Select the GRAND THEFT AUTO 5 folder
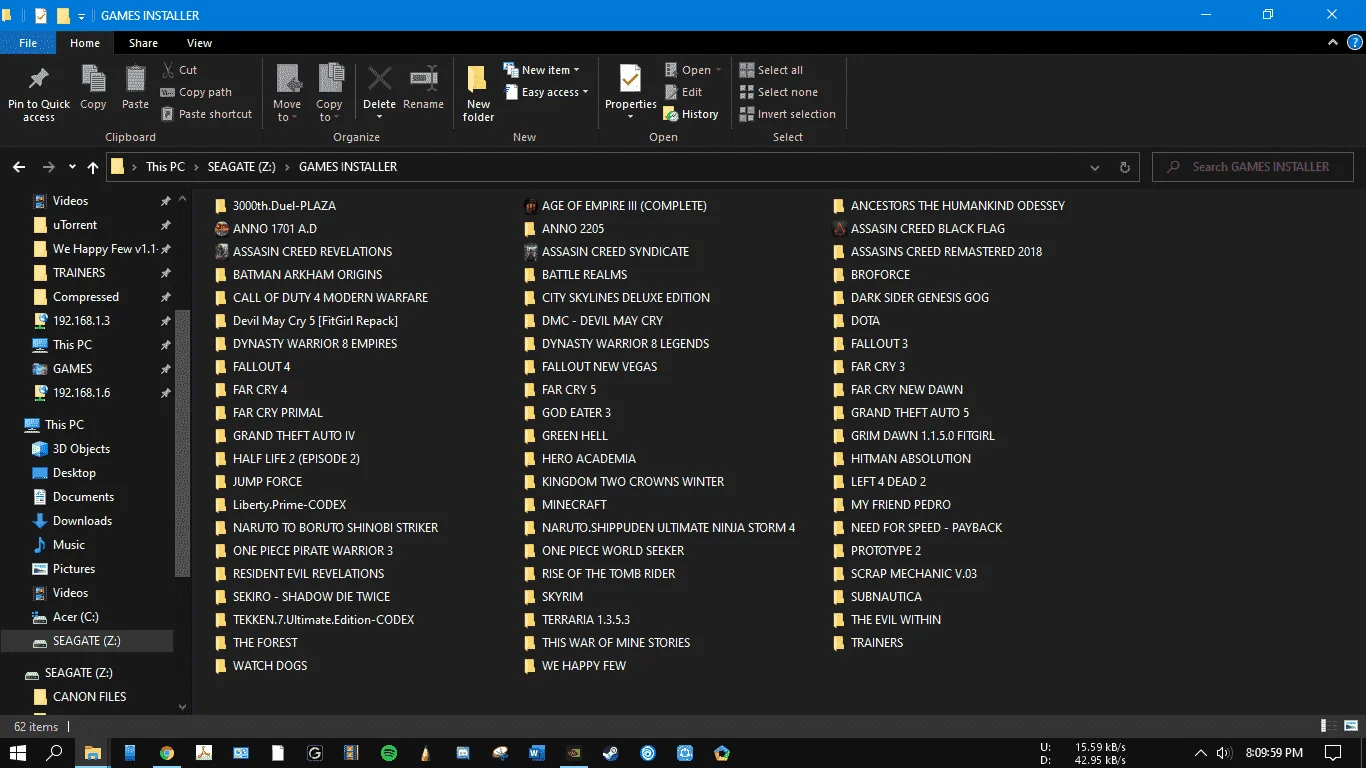Screen dimensions: 1366x768 click(909, 413)
